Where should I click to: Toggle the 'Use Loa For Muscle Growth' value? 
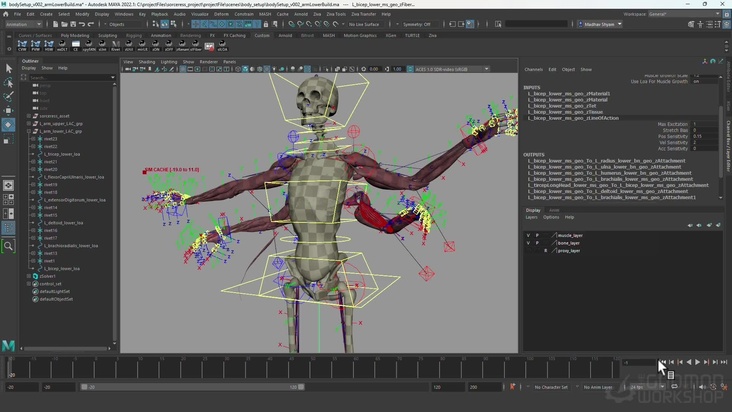(x=705, y=81)
